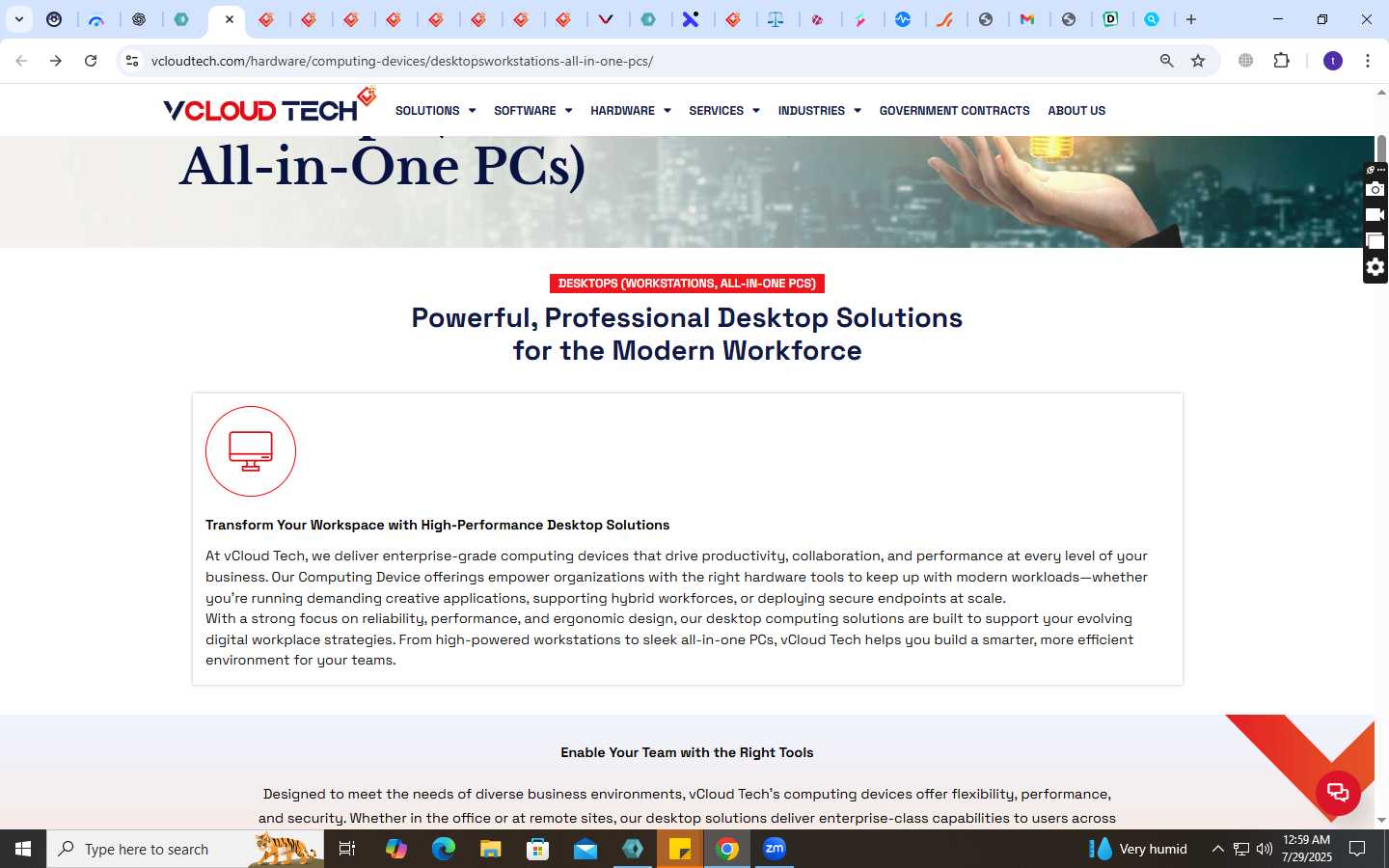This screenshot has width=1389, height=868.
Task: Open File Explorer from taskbar
Action: coord(490,849)
